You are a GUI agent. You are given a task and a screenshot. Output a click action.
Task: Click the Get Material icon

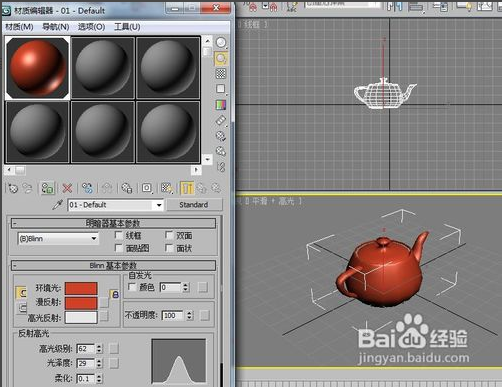13,188
